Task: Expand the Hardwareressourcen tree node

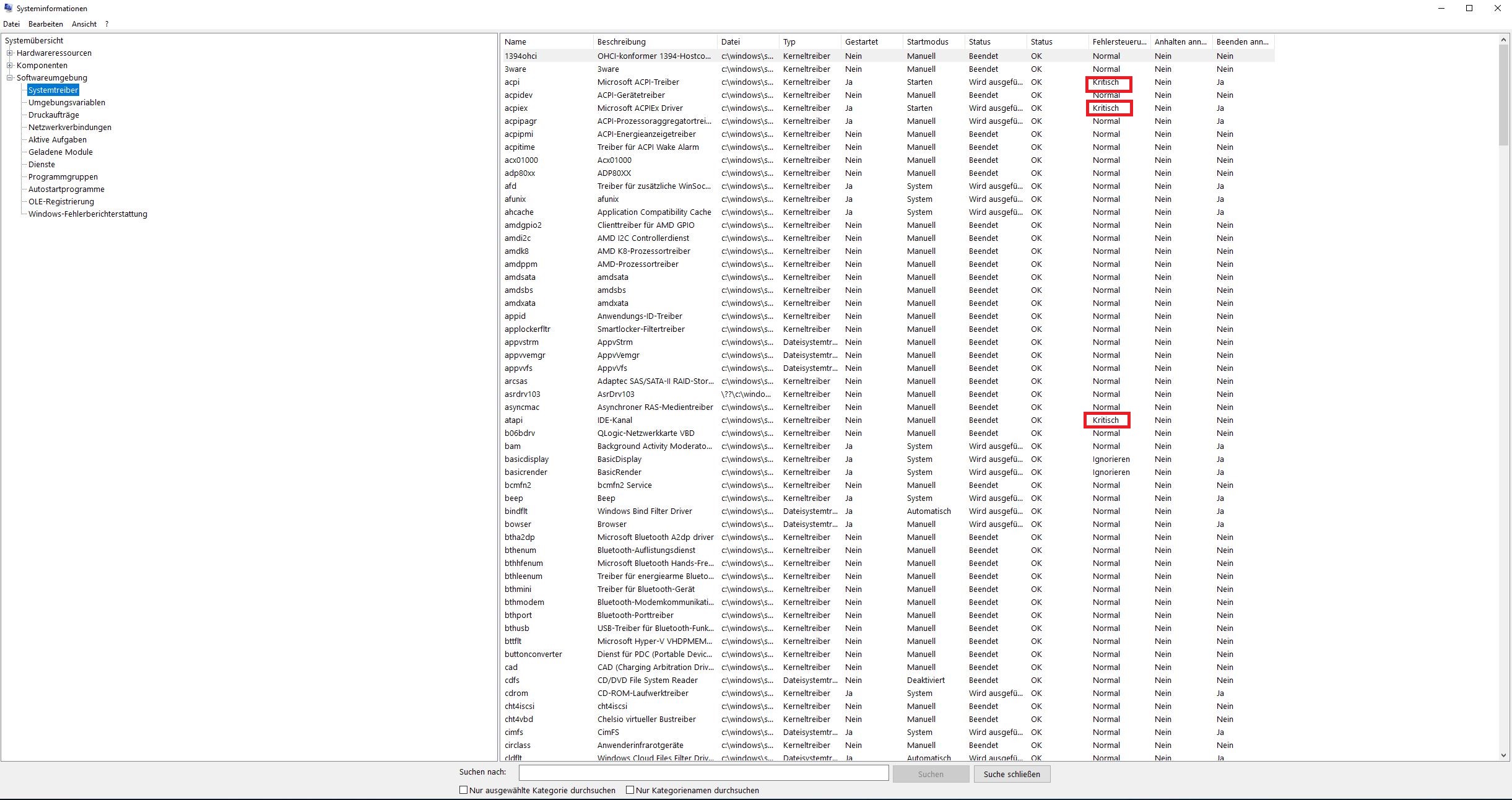Action: point(10,53)
